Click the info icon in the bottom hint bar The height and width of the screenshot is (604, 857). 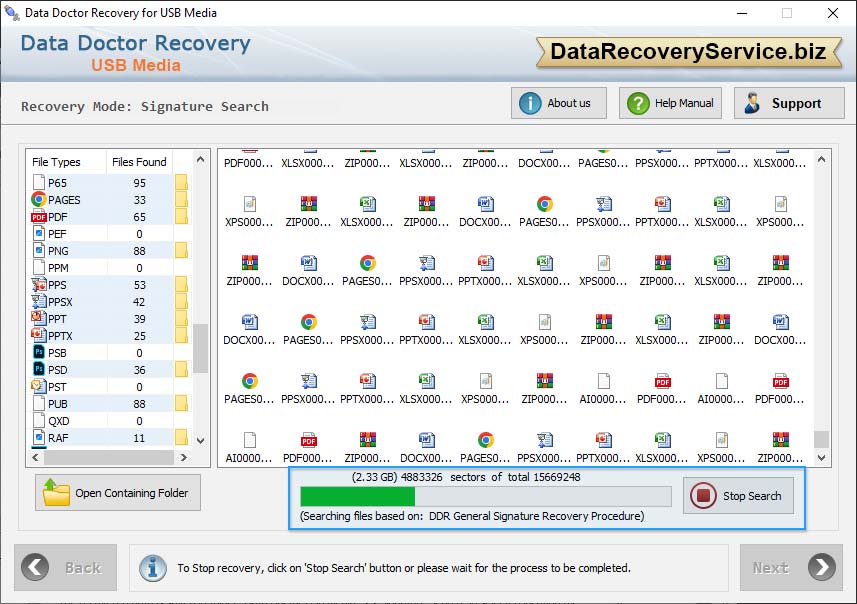(152, 568)
